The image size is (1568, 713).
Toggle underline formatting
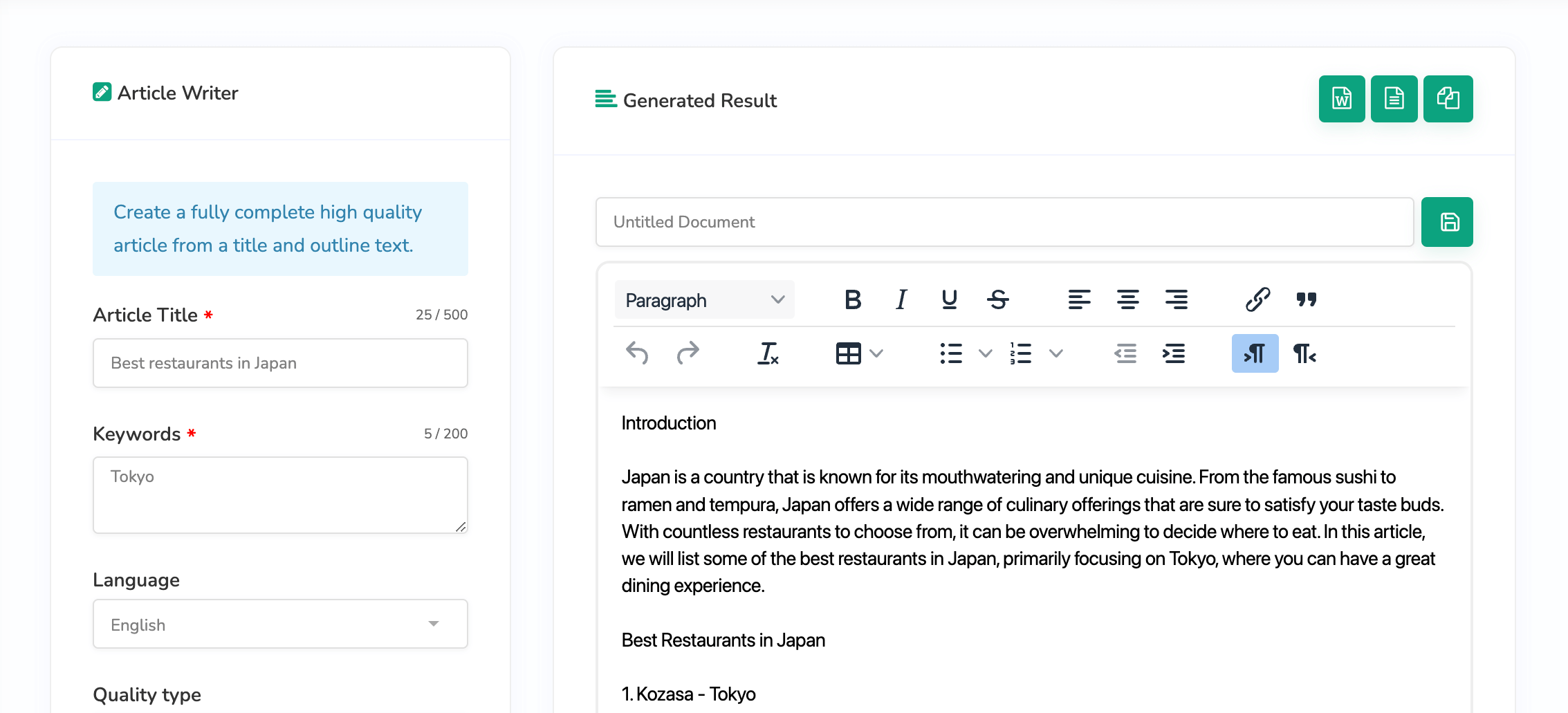[x=948, y=299]
